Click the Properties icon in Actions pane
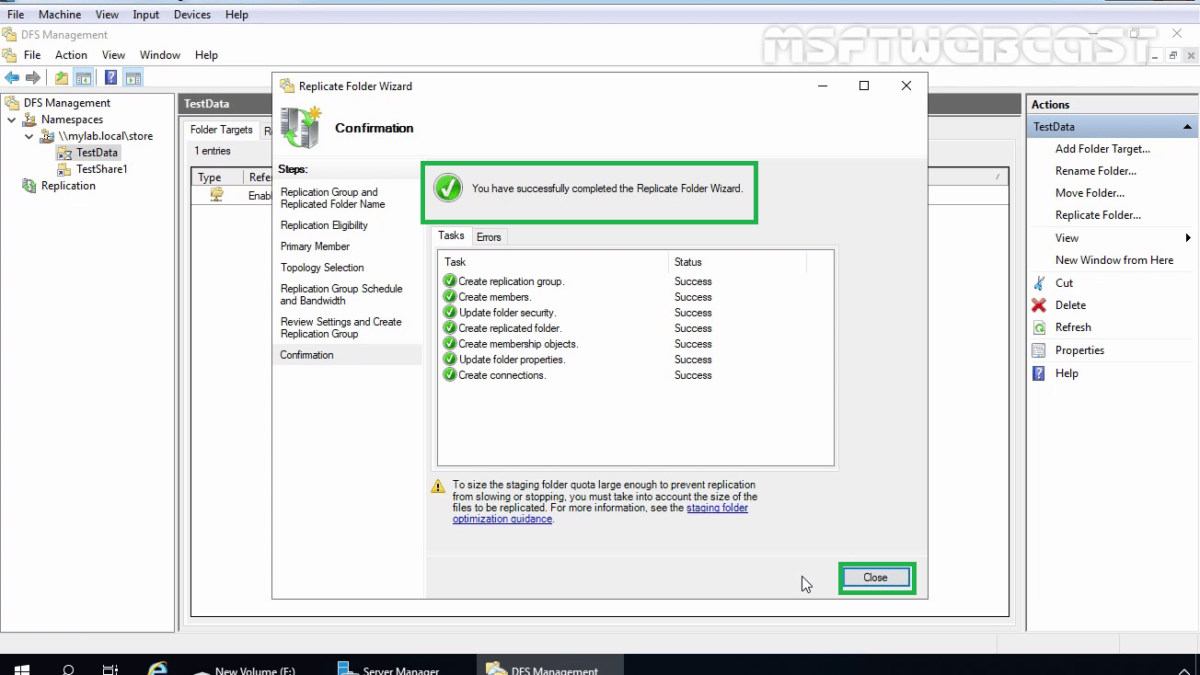Screen dimensions: 1200x675 tap(1039, 350)
